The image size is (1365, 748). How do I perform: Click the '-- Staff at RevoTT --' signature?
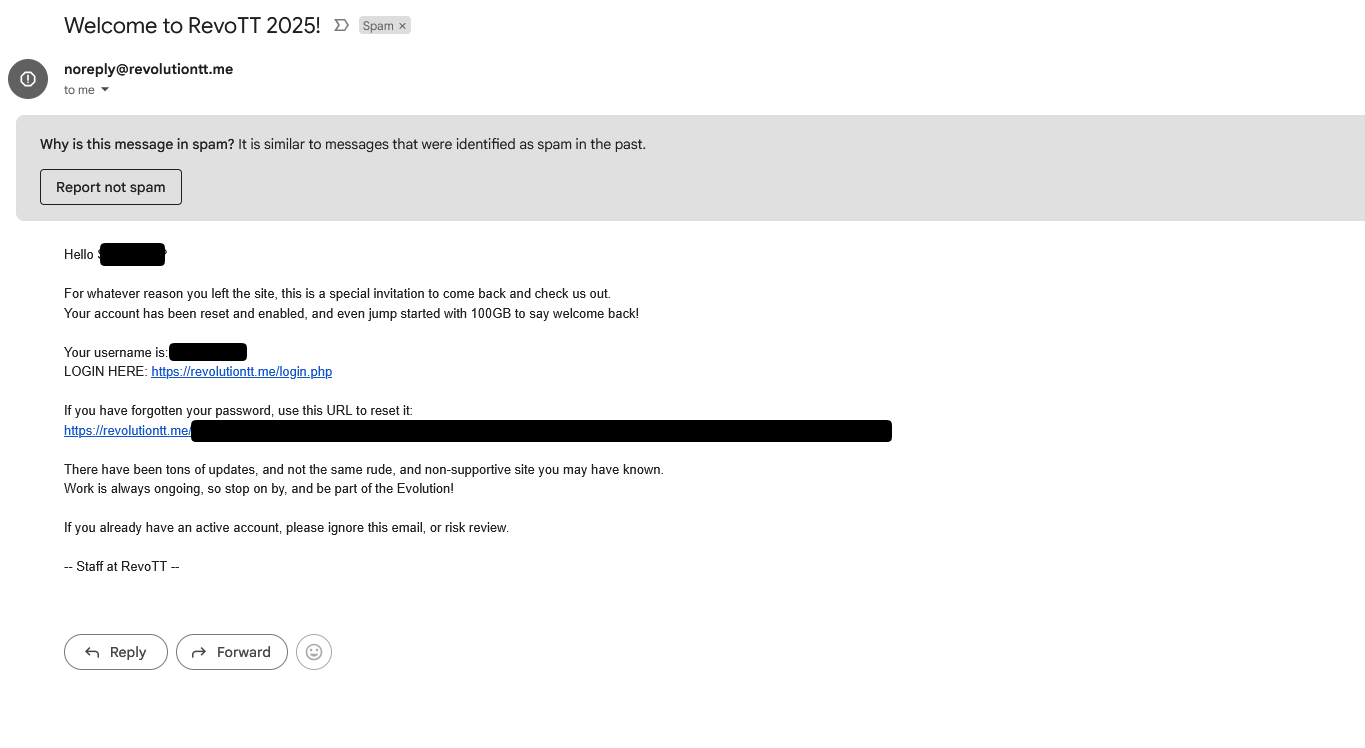coord(122,567)
